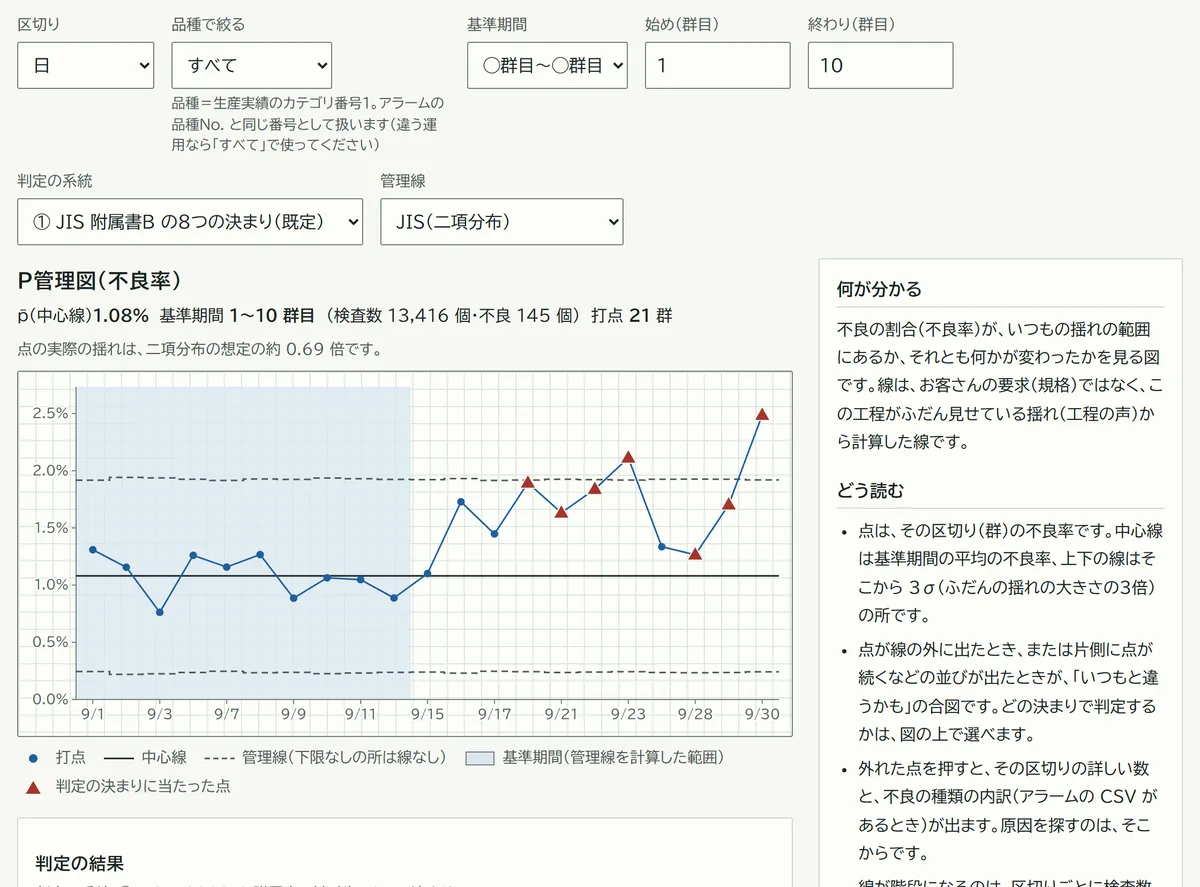This screenshot has width=1200, height=887.
Task: Click the 管理線 dashed line legend marker
Action: coord(218,758)
